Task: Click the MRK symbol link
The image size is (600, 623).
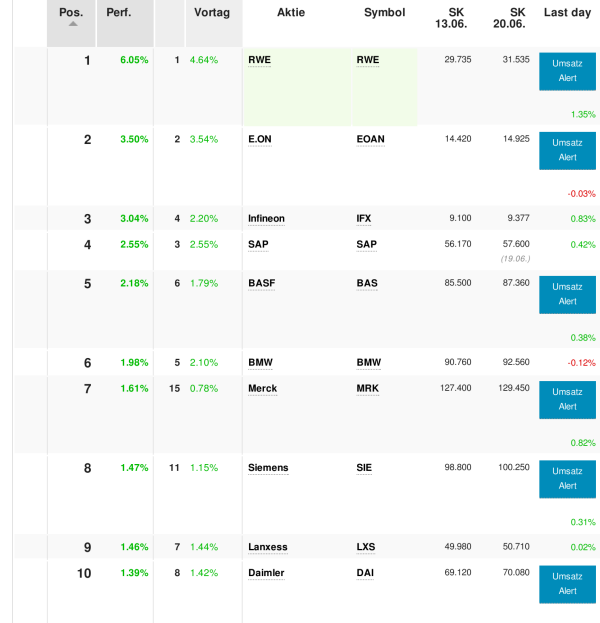Action: 367,388
